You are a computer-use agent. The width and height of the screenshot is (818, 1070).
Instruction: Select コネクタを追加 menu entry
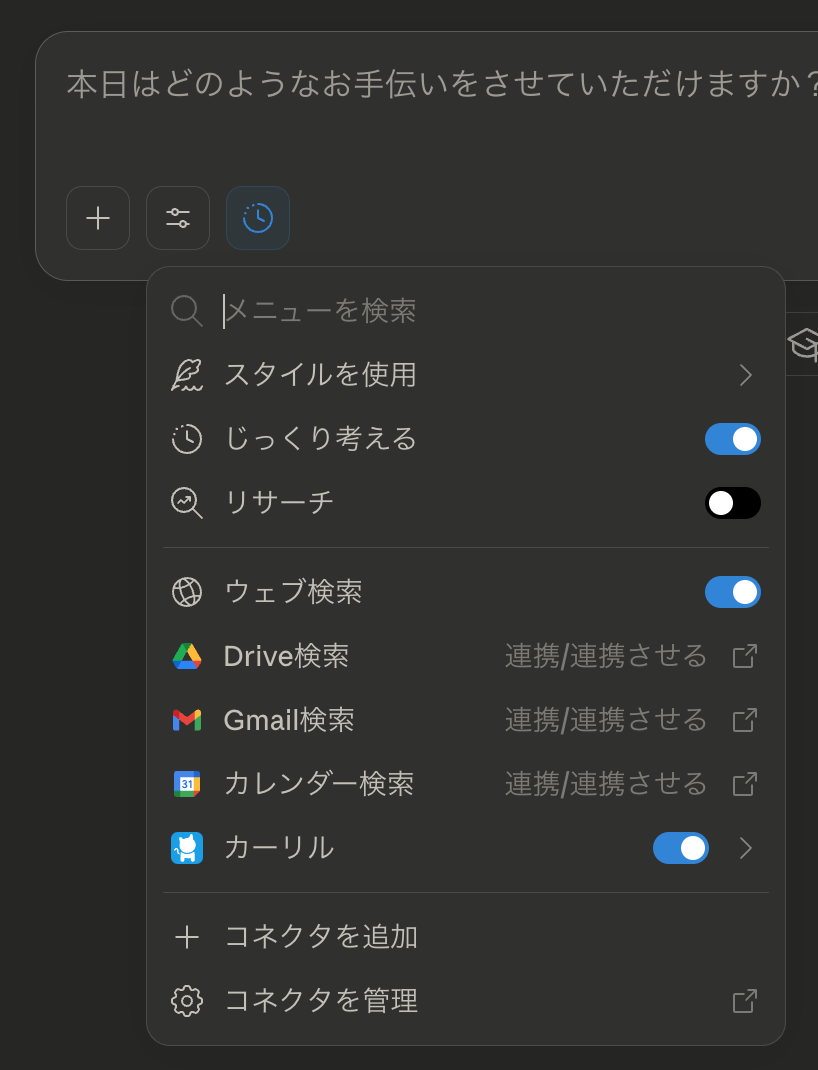click(x=322, y=937)
